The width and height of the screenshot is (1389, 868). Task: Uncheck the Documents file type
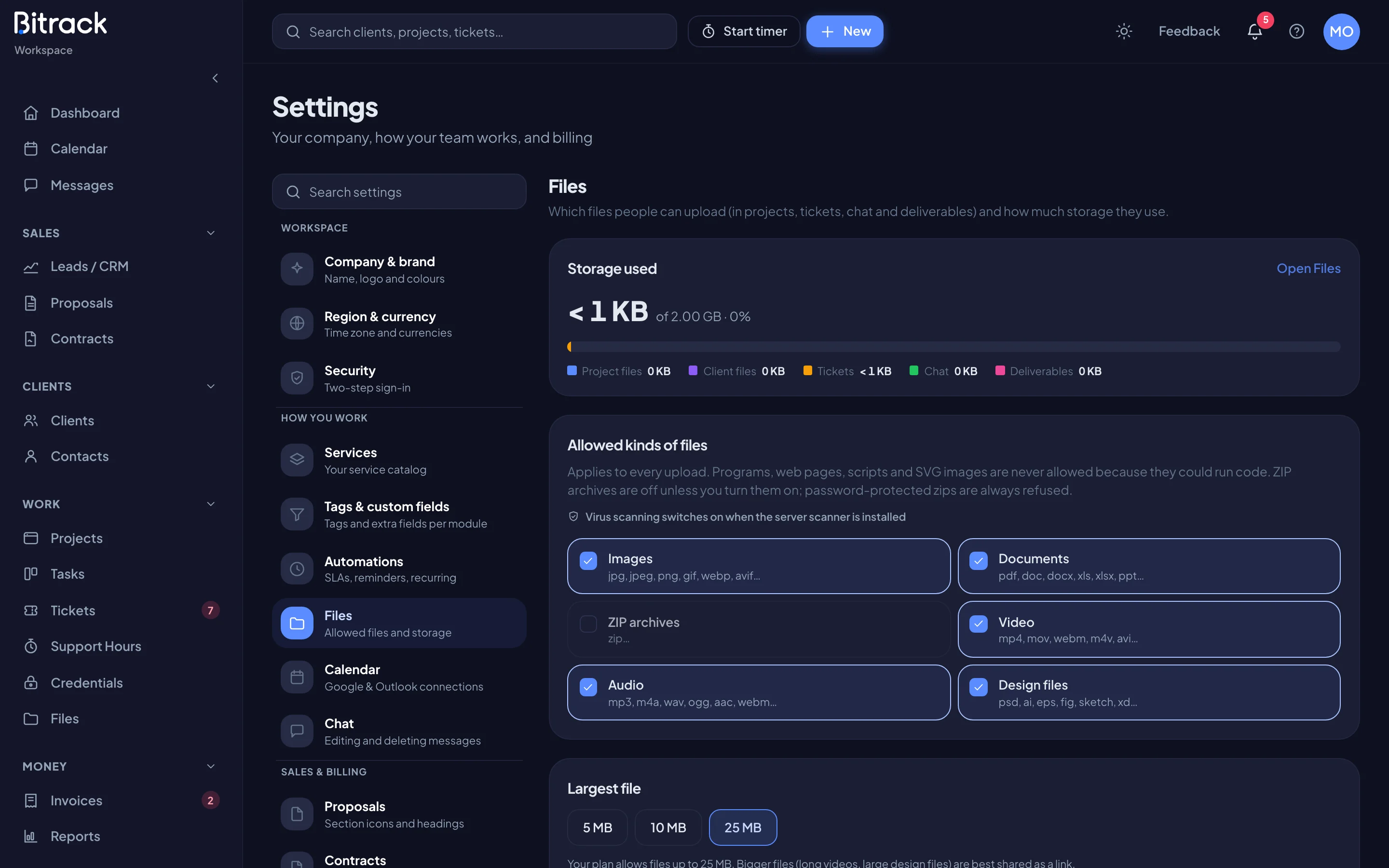coord(978,560)
